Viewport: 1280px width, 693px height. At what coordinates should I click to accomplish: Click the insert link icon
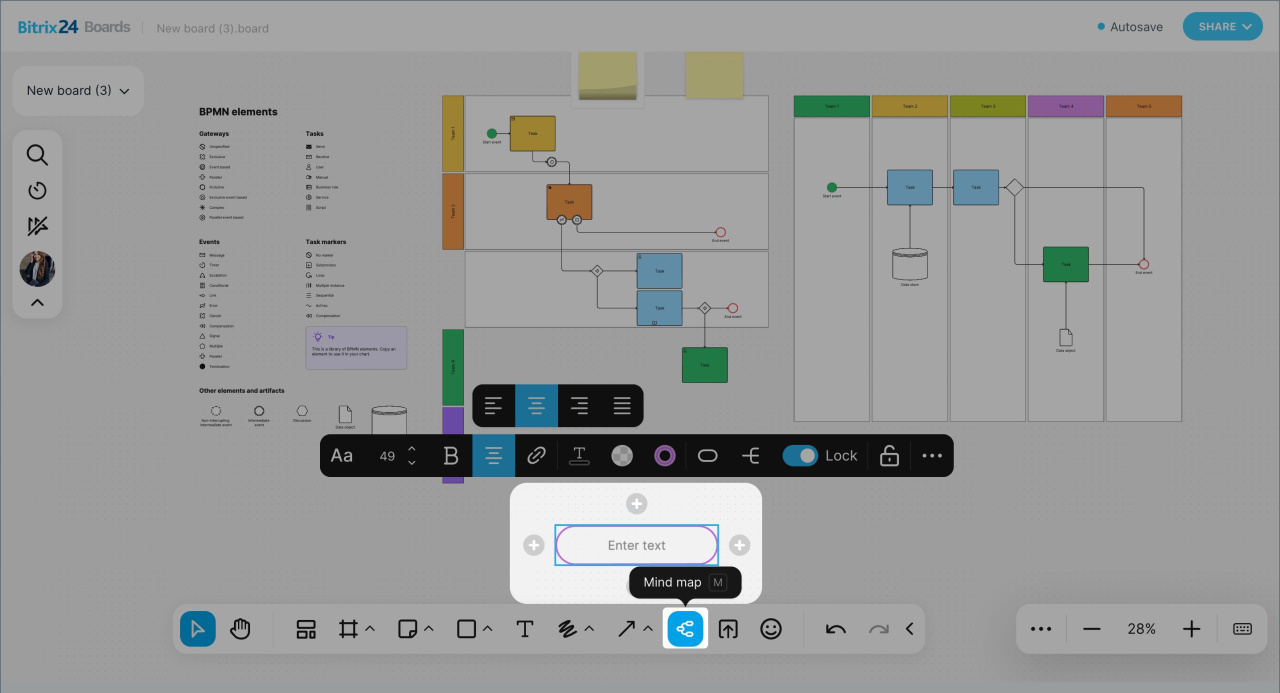(x=536, y=456)
